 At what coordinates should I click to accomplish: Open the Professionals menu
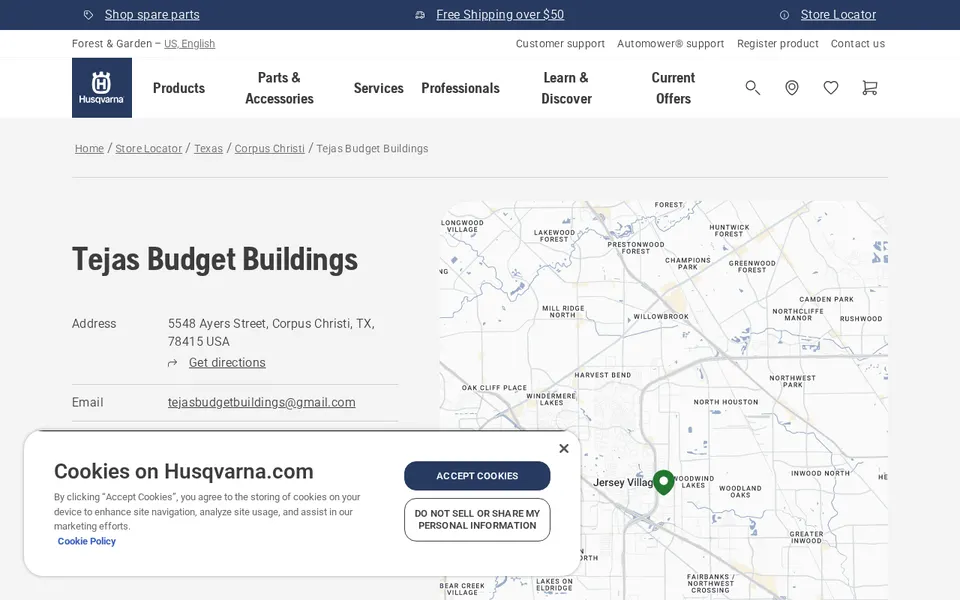point(460,88)
